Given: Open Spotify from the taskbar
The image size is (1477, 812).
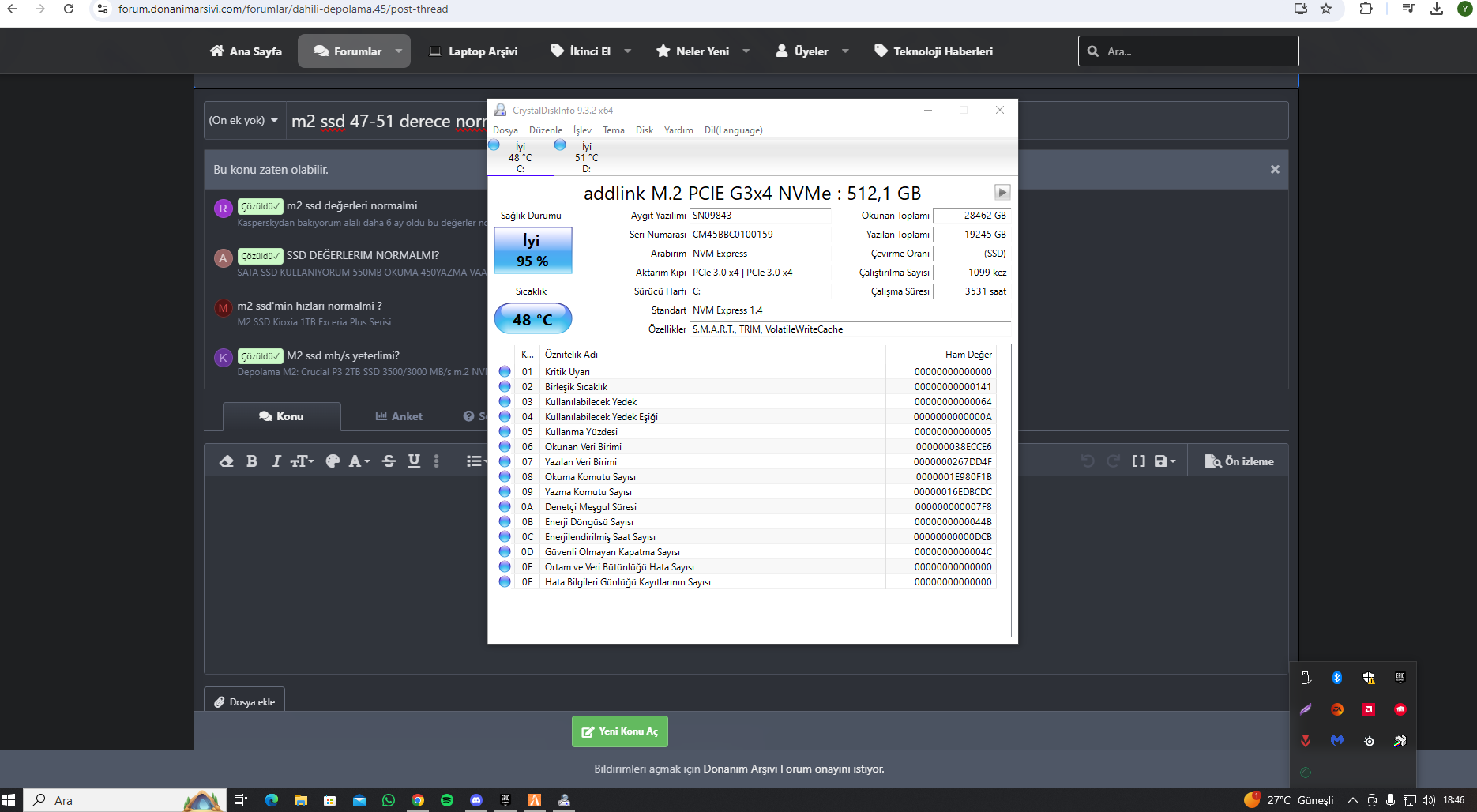Looking at the screenshot, I should click(447, 800).
